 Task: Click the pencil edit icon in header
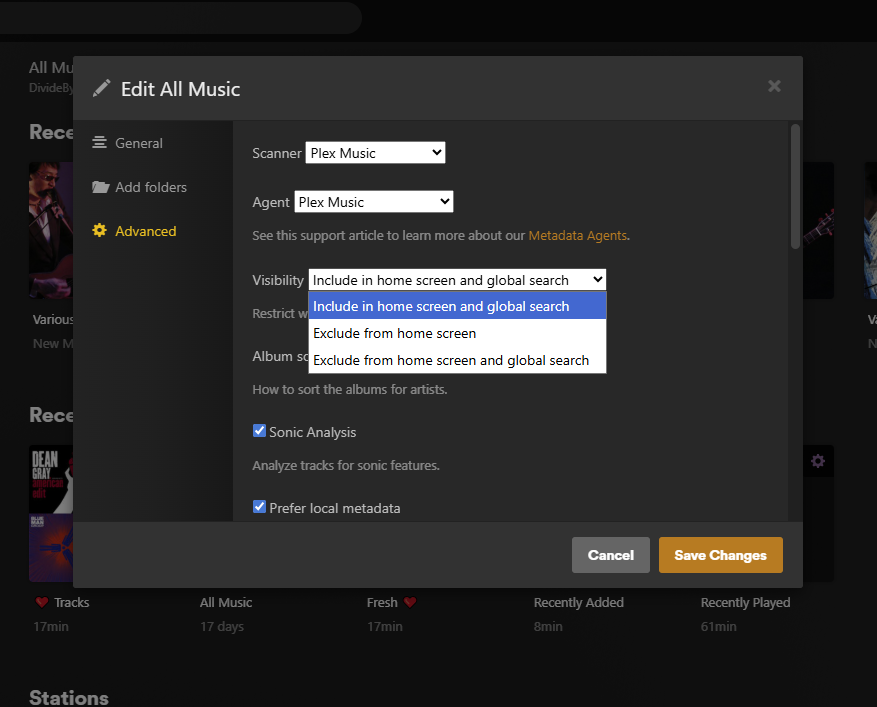click(x=101, y=88)
